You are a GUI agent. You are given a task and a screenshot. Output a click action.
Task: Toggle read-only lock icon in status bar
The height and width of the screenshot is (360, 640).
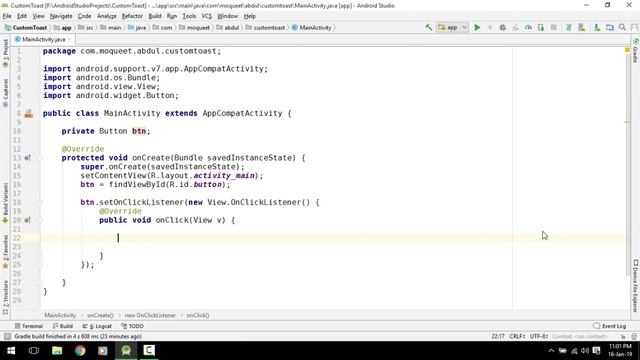623,336
